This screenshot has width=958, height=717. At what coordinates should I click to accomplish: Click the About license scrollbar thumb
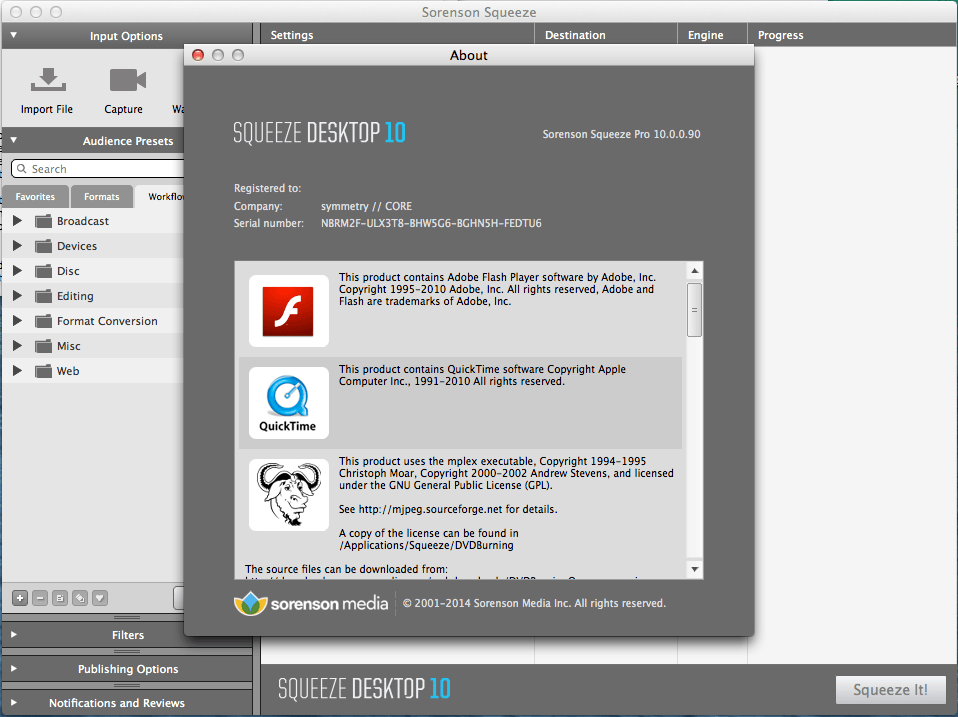pyautogui.click(x=694, y=310)
